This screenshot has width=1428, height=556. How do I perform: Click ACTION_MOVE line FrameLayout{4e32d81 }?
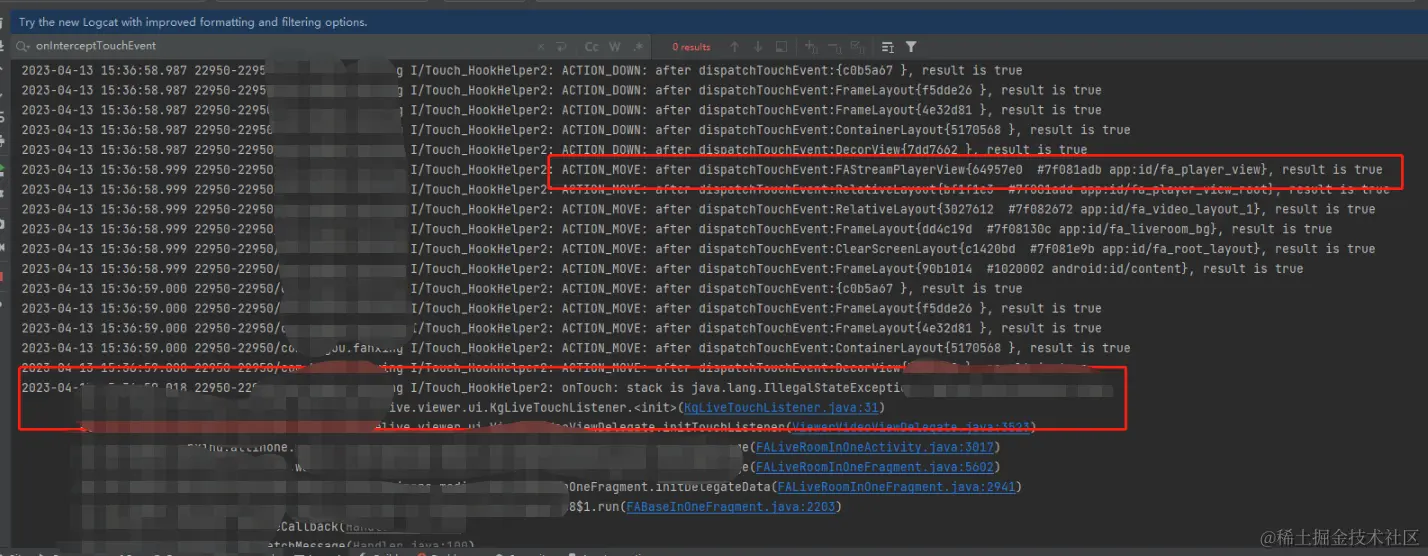click(x=561, y=328)
